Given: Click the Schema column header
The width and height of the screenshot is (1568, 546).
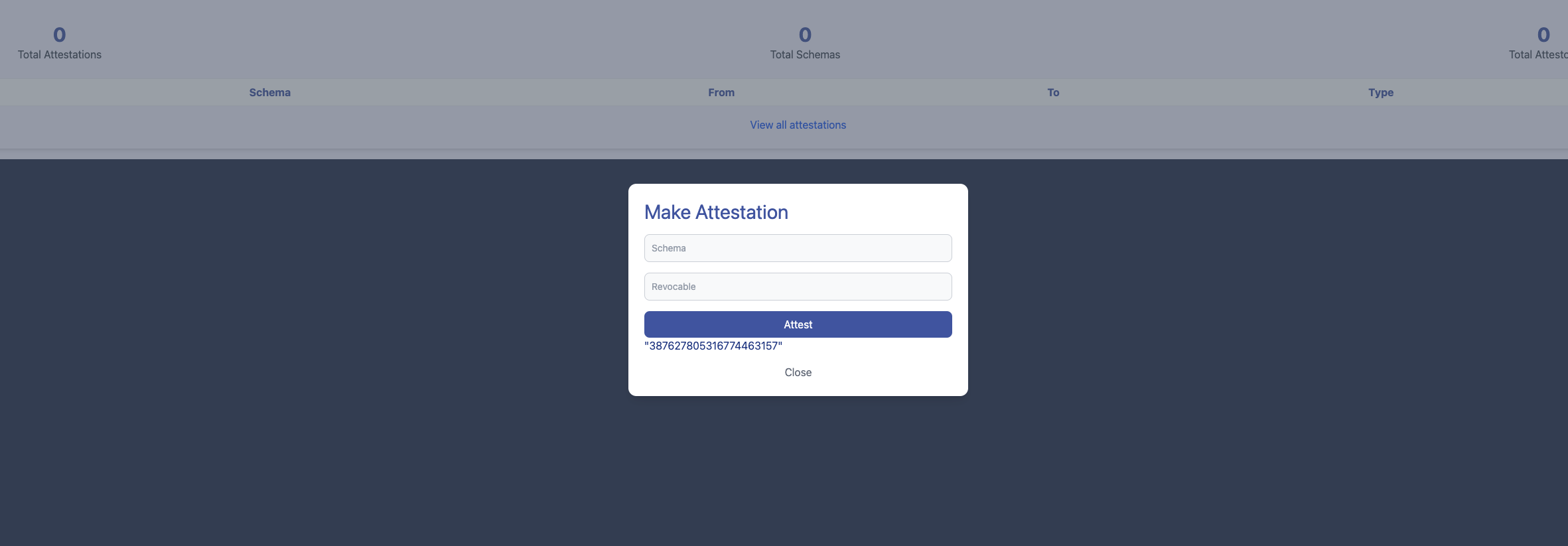Looking at the screenshot, I should [x=270, y=92].
